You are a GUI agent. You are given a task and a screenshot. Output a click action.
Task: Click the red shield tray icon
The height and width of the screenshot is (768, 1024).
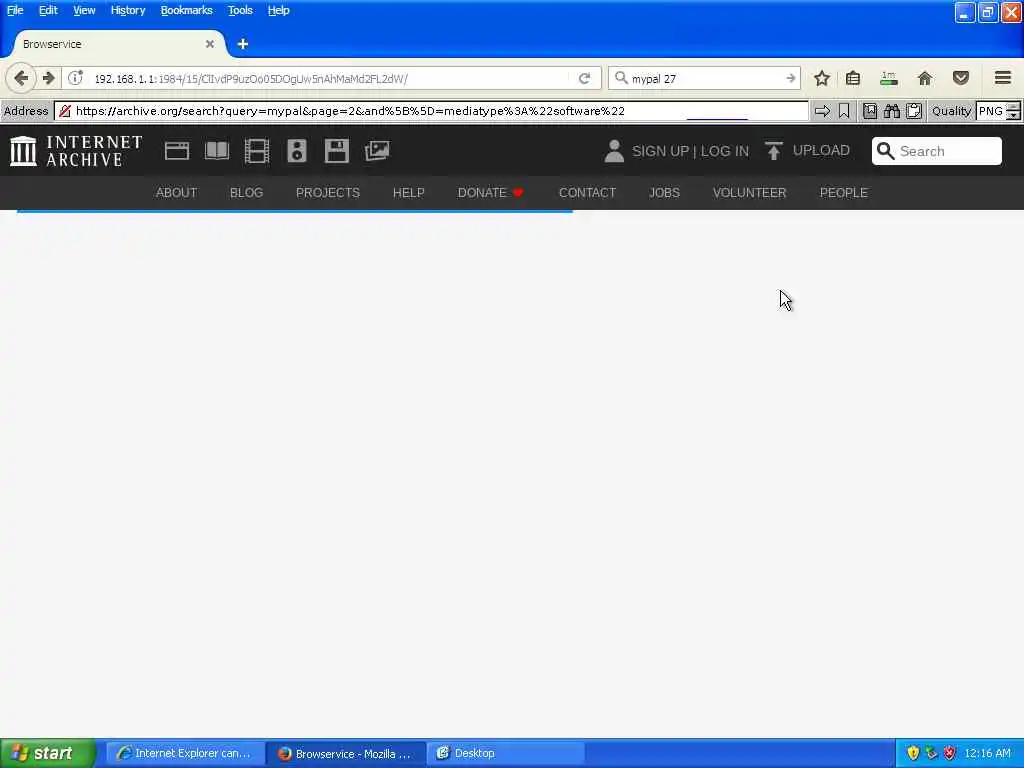(x=950, y=754)
